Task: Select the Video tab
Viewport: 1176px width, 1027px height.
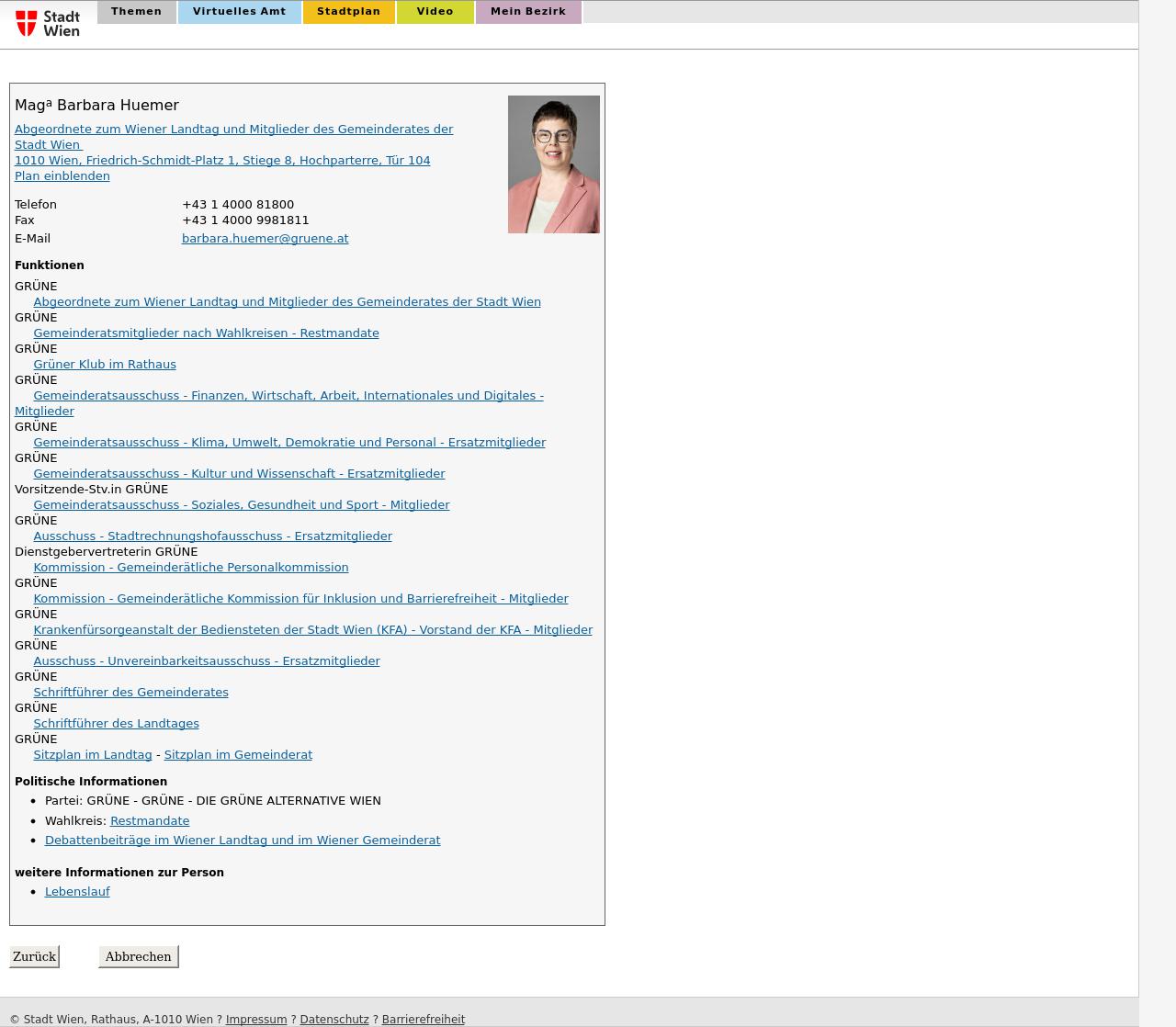Action: [435, 12]
